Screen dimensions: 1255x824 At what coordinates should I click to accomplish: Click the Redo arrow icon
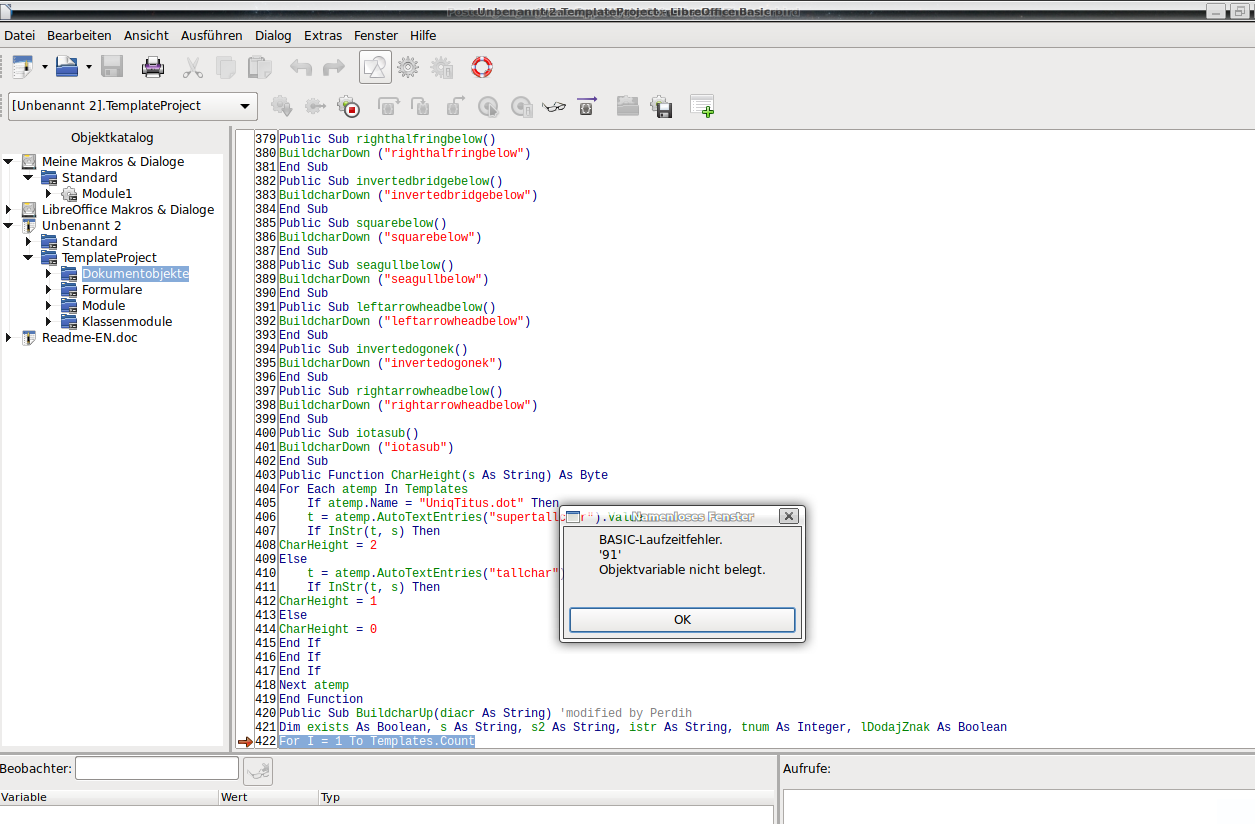pos(334,67)
